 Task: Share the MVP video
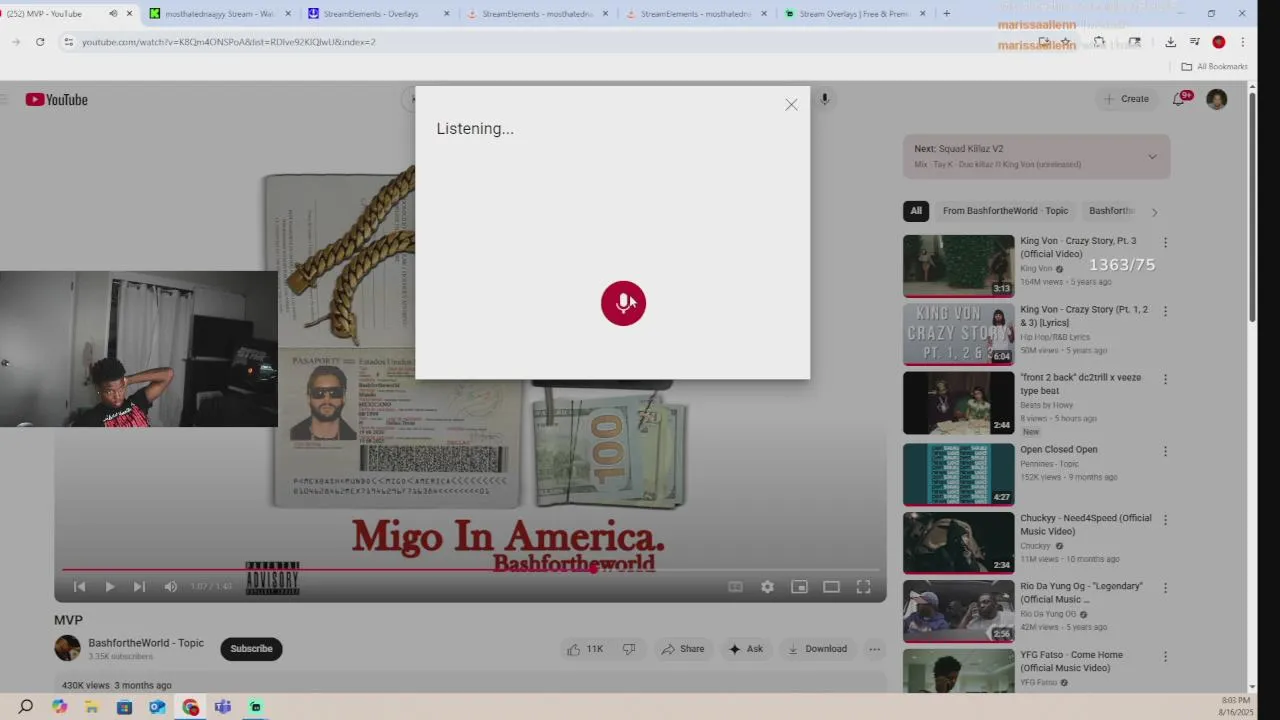[683, 649]
